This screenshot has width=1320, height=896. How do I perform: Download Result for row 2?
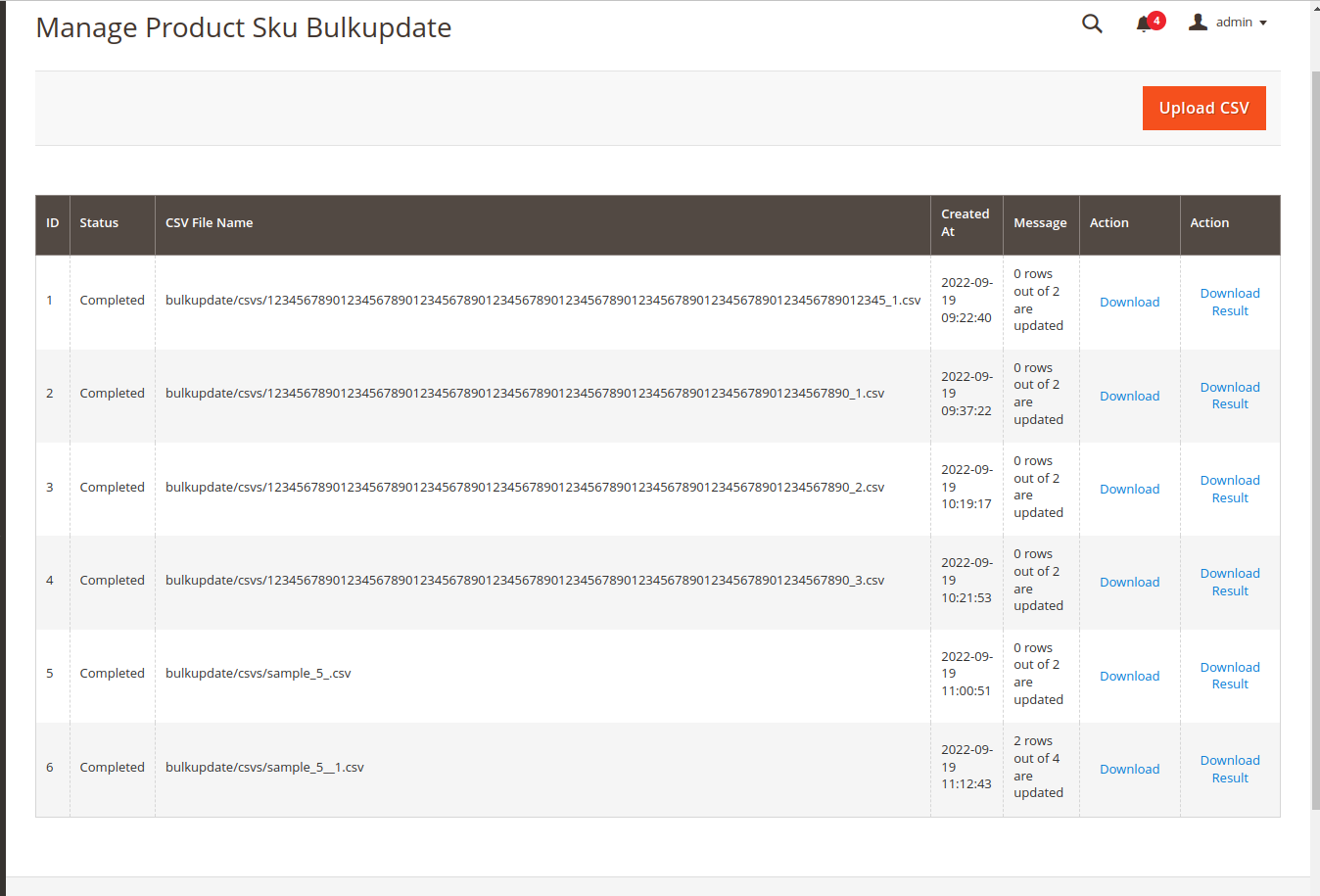pyautogui.click(x=1230, y=396)
